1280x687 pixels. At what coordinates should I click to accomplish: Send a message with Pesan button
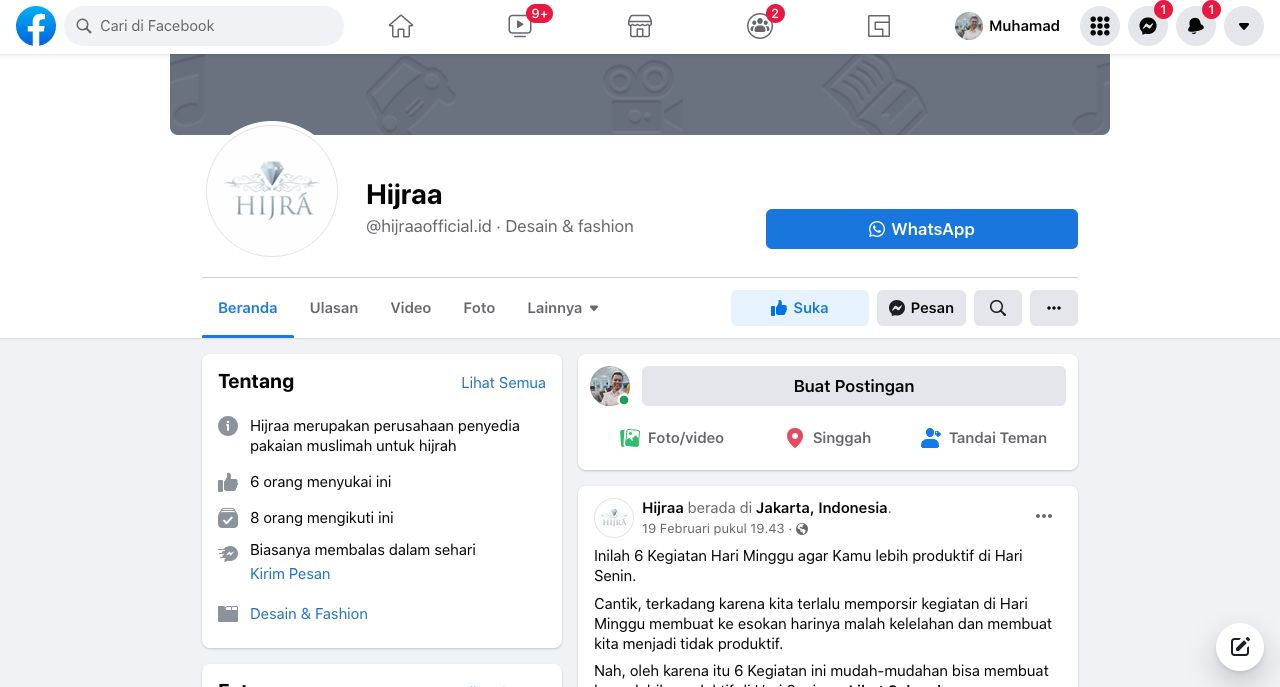coord(921,308)
